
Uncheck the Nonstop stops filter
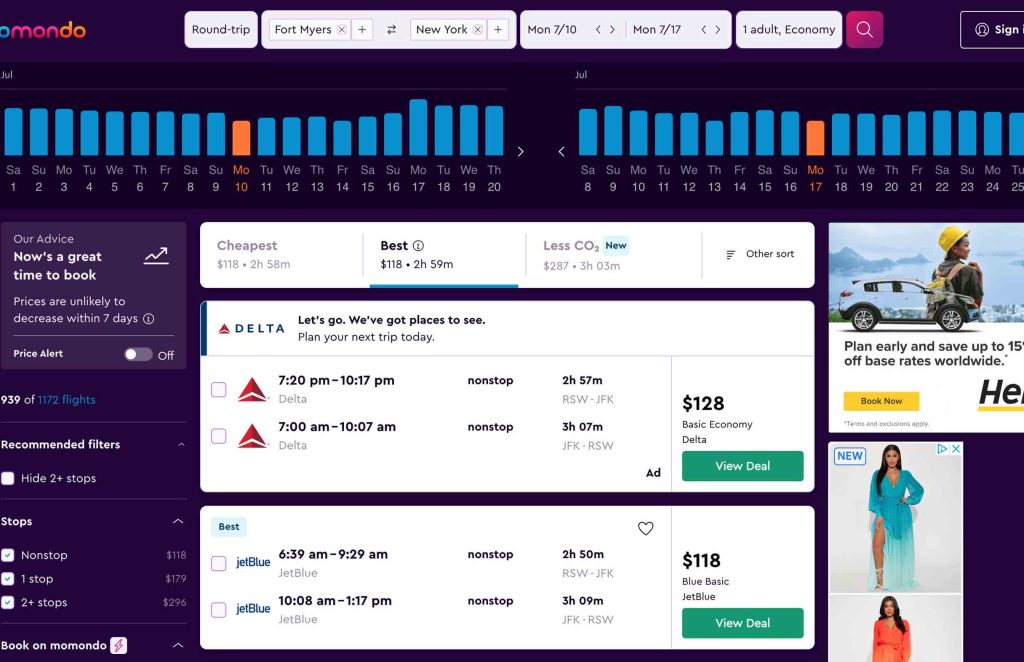tap(8, 555)
